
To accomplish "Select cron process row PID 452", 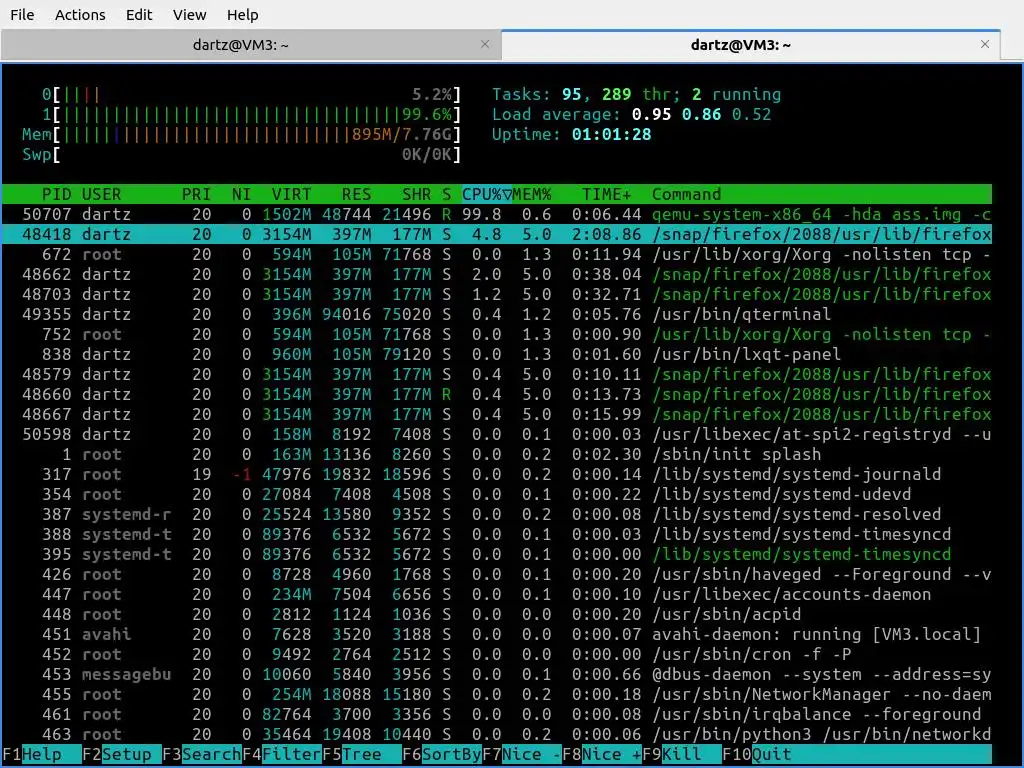I will point(497,654).
